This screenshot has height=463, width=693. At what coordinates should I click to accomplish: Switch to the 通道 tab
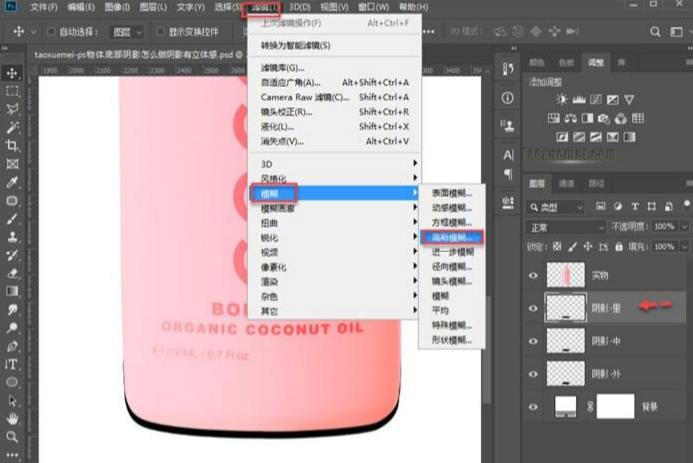[566, 183]
